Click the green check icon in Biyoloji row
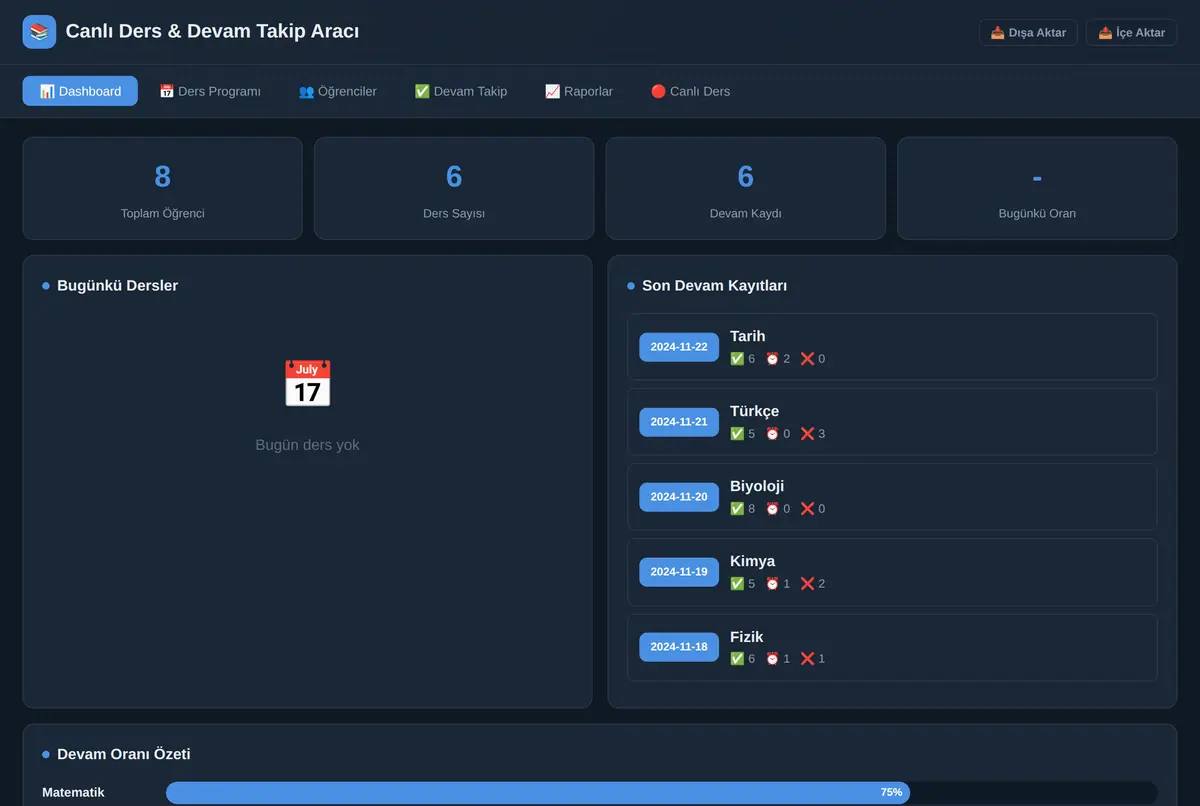This screenshot has height=806, width=1200. [x=737, y=509]
